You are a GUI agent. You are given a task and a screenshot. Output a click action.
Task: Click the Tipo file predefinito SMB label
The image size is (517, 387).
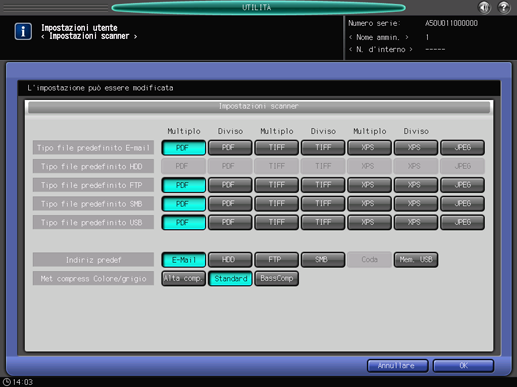pyautogui.click(x=93, y=204)
